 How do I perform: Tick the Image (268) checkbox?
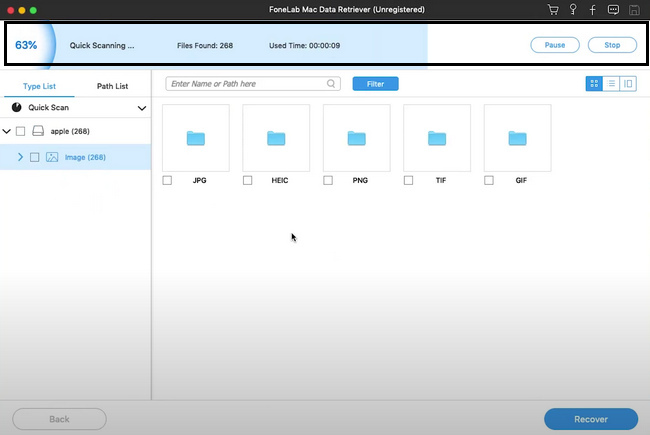pyautogui.click(x=34, y=157)
